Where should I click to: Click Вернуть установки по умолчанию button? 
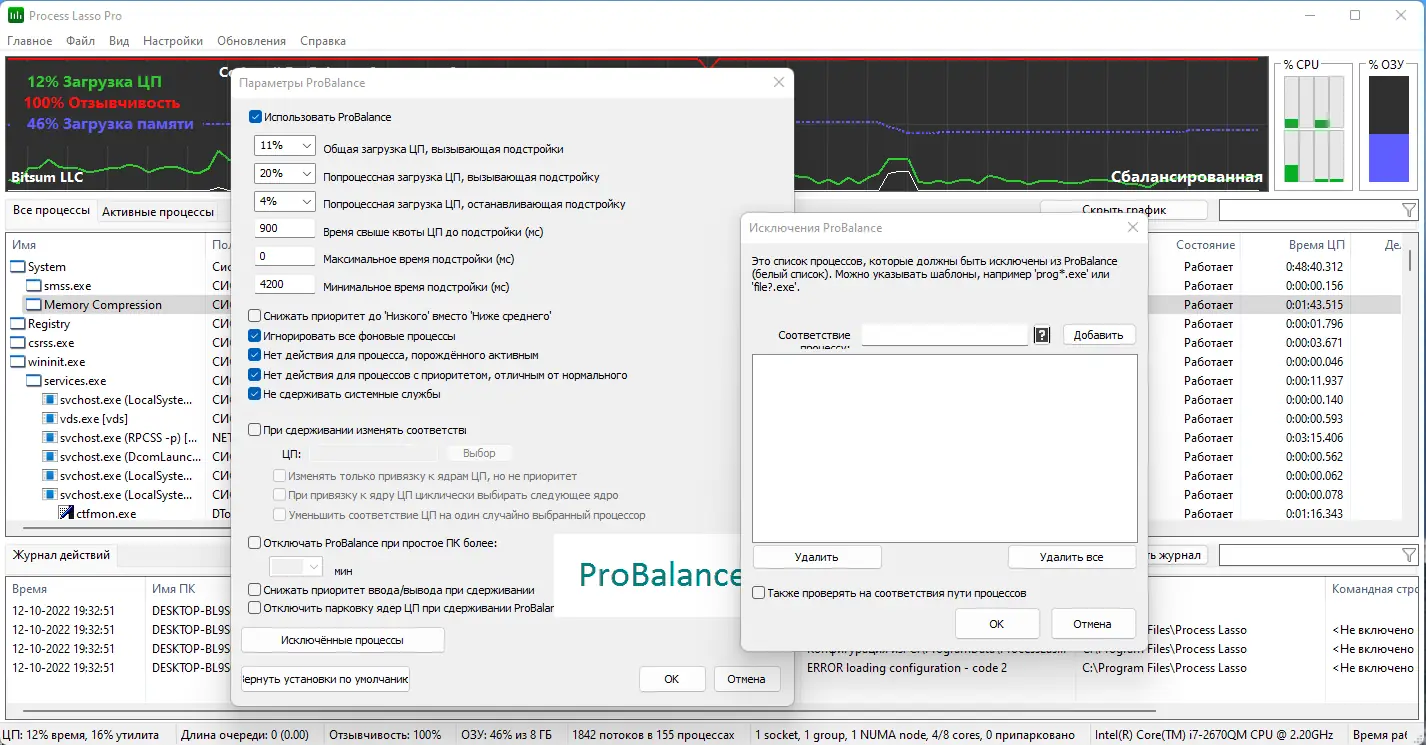(x=326, y=680)
